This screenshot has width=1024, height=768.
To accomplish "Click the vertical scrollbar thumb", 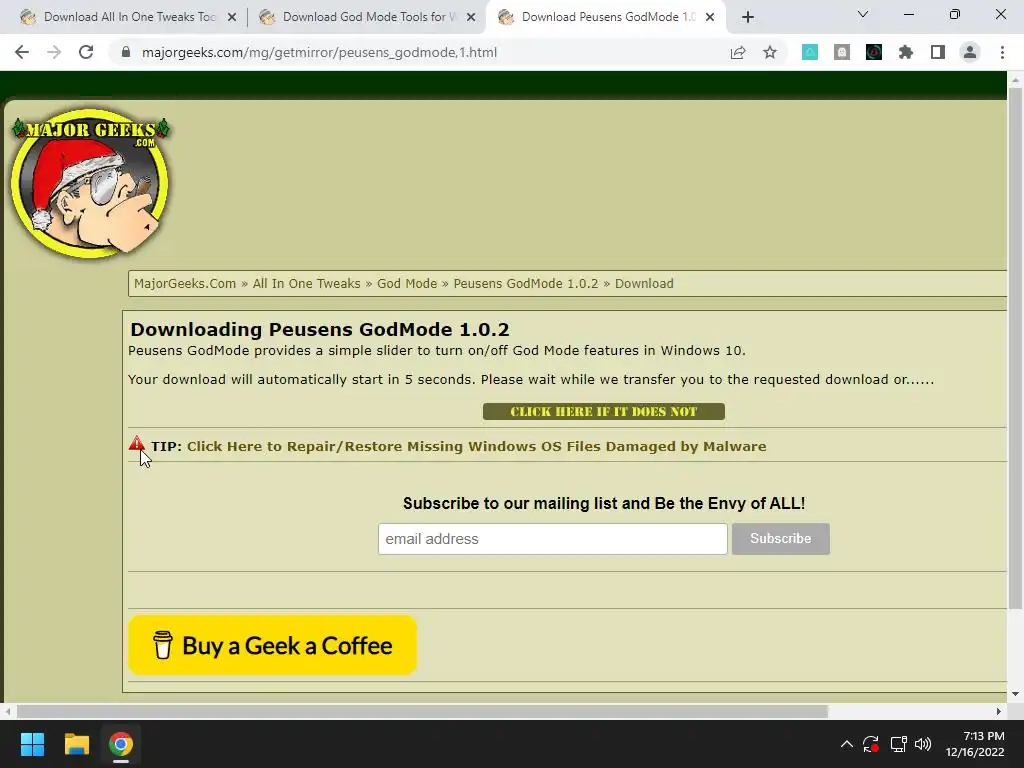I will (1015, 349).
